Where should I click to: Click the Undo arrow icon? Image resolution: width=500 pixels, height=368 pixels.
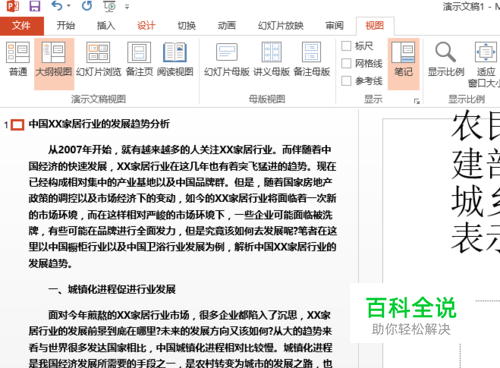pos(57,6)
